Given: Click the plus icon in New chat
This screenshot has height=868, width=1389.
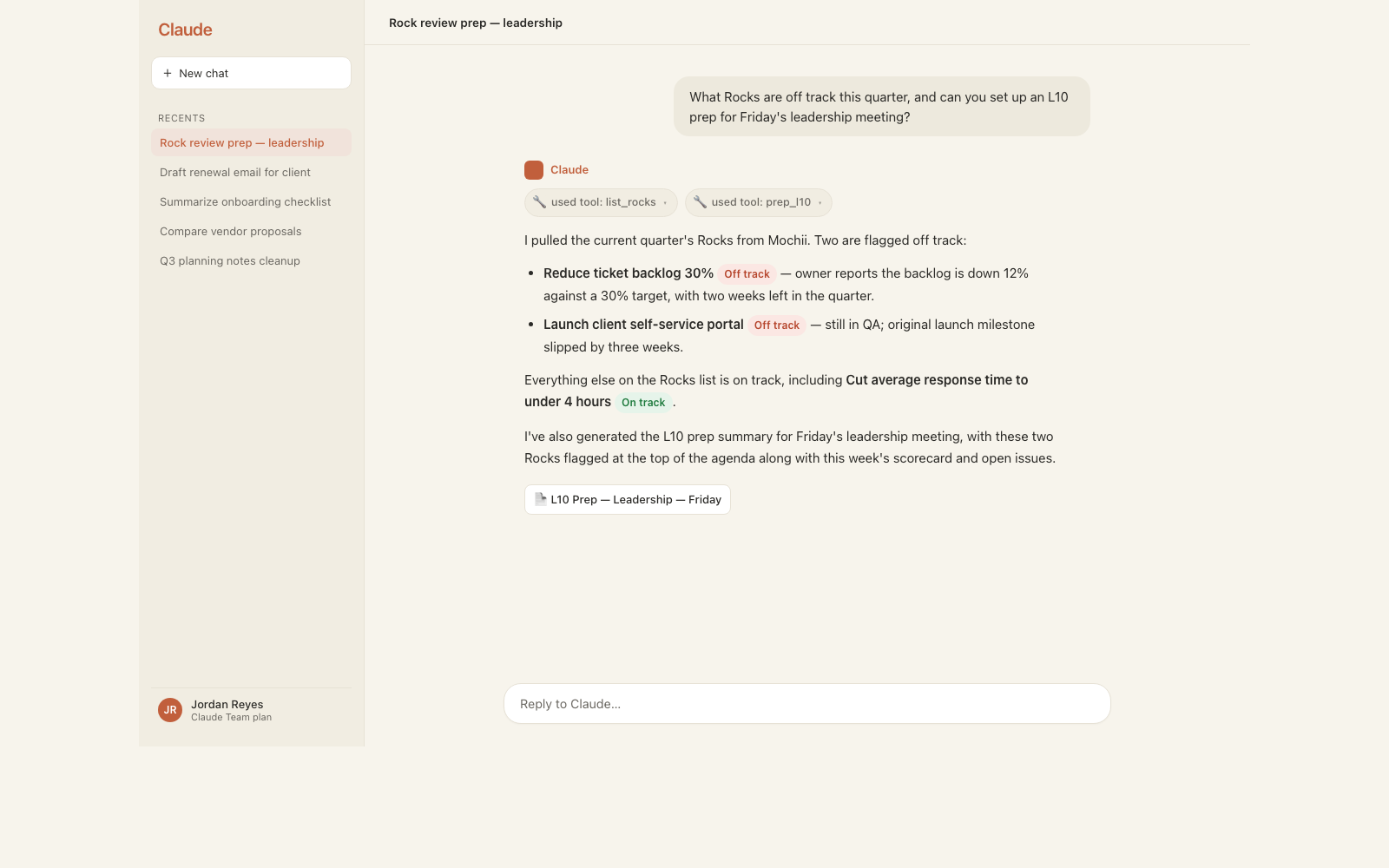Looking at the screenshot, I should [x=168, y=74].
